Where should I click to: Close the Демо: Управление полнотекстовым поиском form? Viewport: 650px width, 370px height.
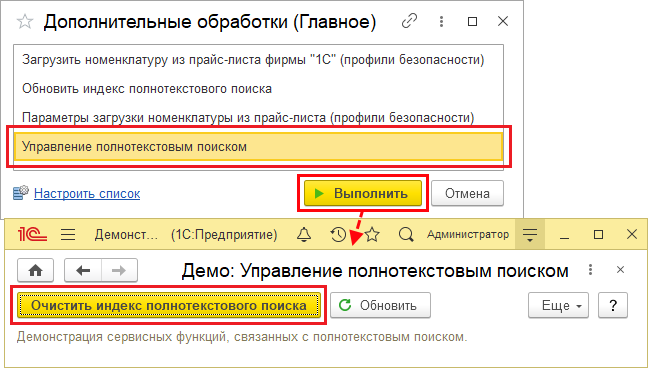click(x=620, y=270)
